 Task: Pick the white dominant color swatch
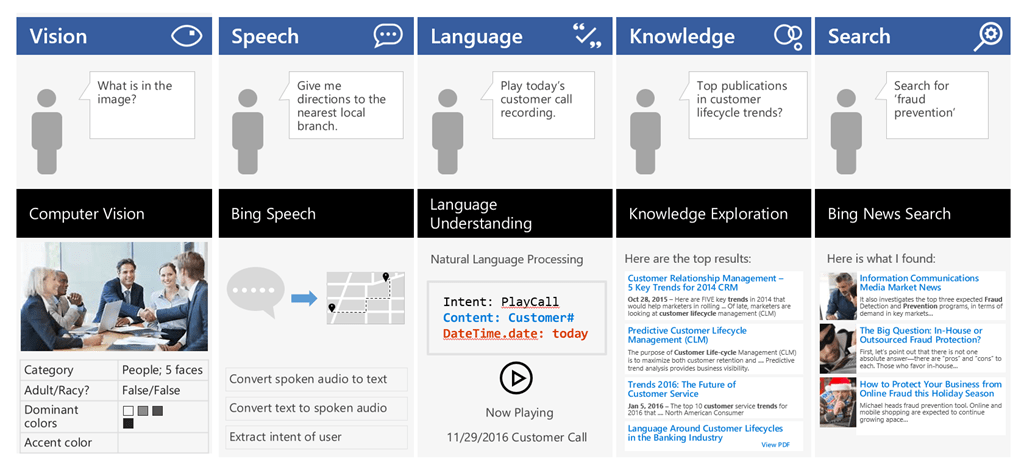(x=127, y=410)
